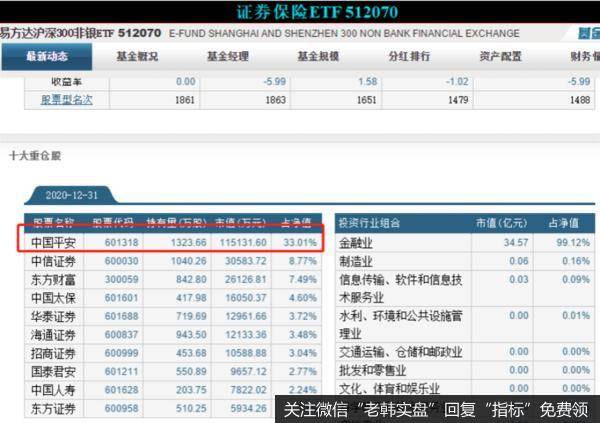The height and width of the screenshot is (423, 600).
Task: Select the 东方证券 stock name
Action: (x=53, y=408)
